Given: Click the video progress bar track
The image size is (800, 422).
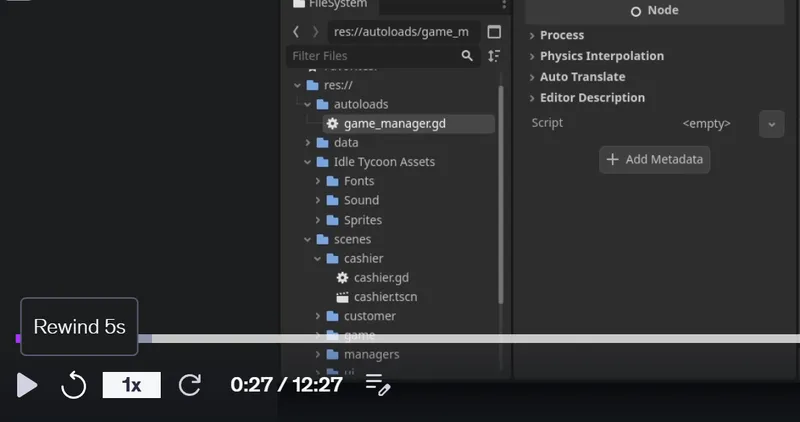Looking at the screenshot, I should point(408,338).
